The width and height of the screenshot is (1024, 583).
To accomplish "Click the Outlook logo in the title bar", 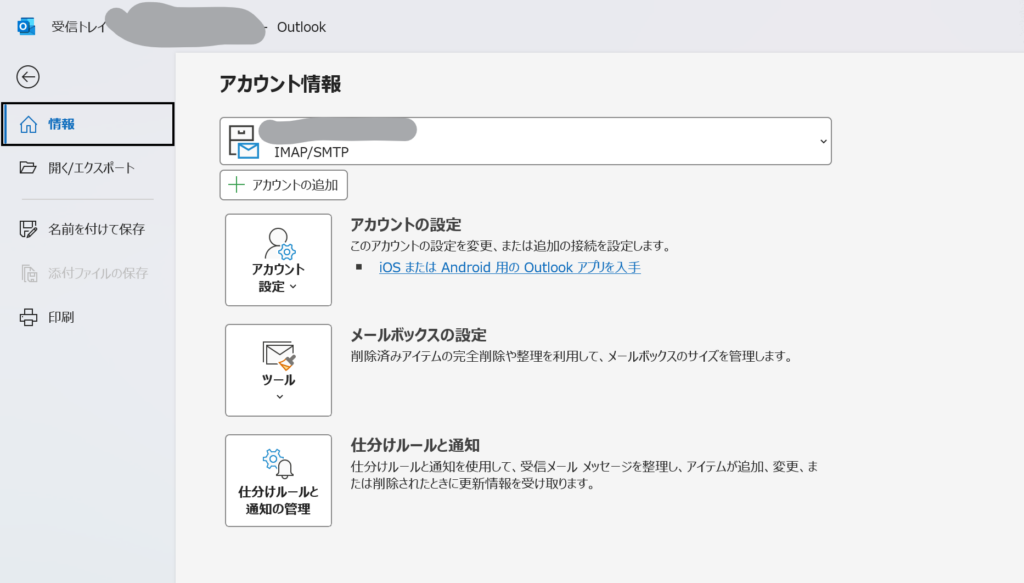I will click(x=26, y=27).
